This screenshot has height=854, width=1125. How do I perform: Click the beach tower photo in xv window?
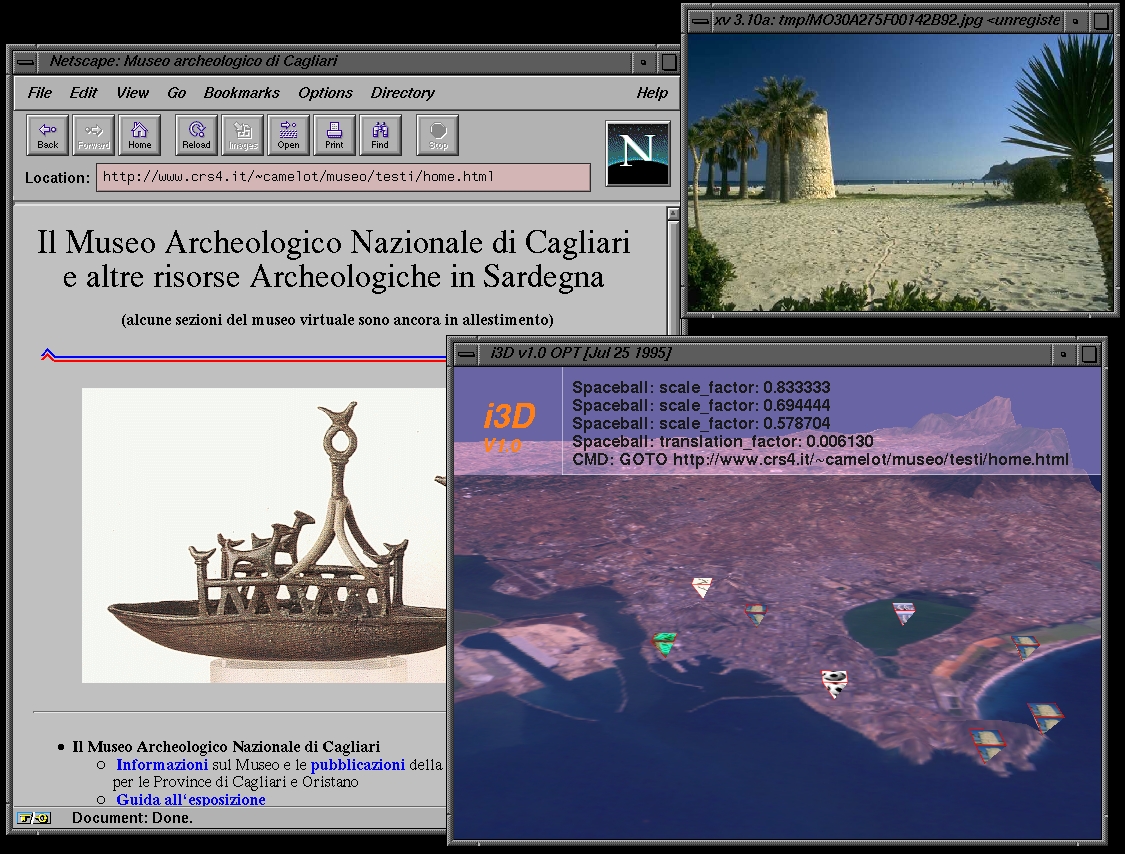[900, 172]
